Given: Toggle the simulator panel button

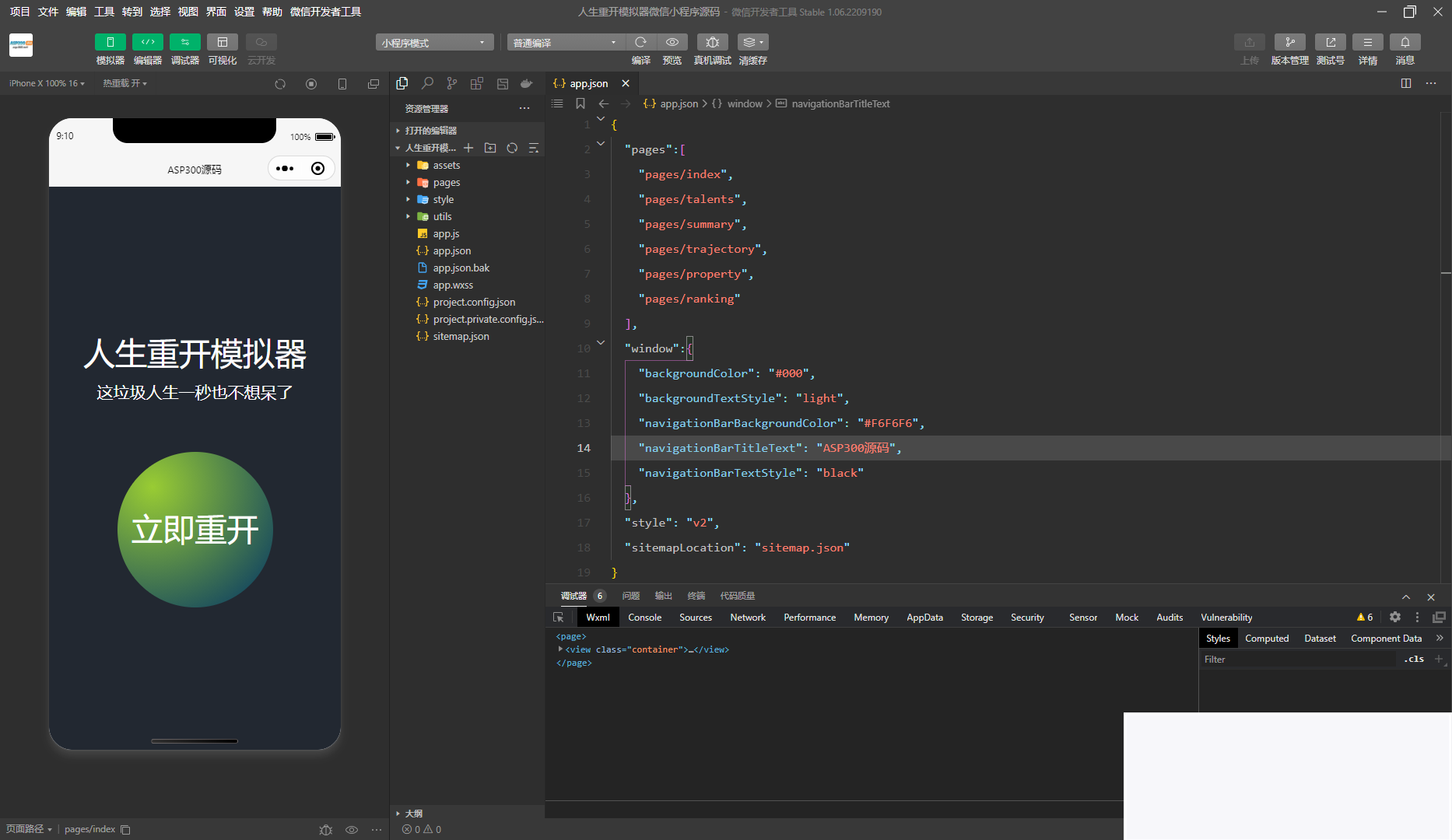Looking at the screenshot, I should click(x=110, y=42).
